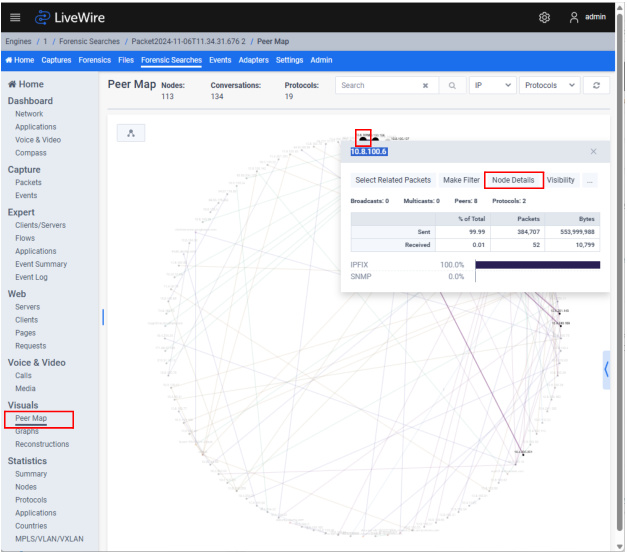Open Calls under Voice & Video
627x553 pixels.
tap(23, 376)
